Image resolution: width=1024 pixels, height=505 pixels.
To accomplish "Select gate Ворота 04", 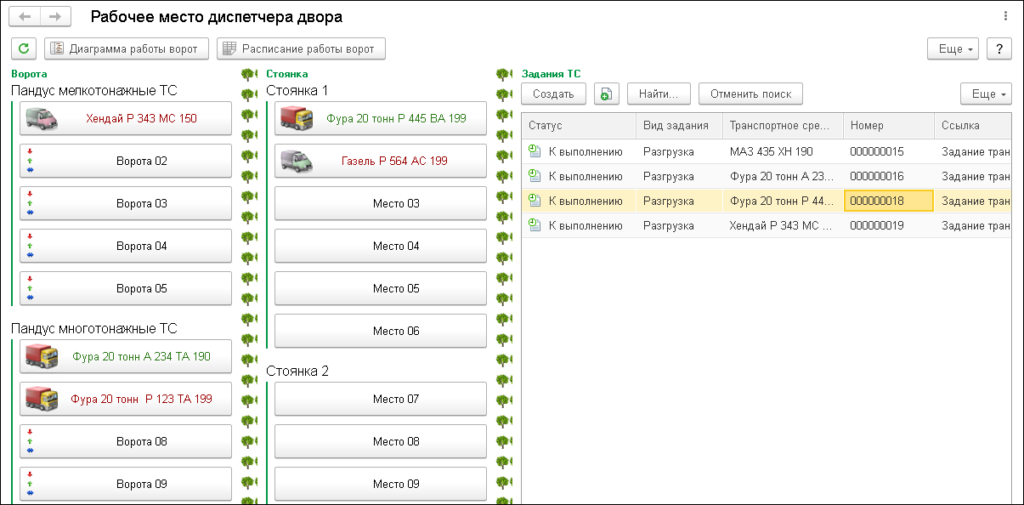I will 126,246.
